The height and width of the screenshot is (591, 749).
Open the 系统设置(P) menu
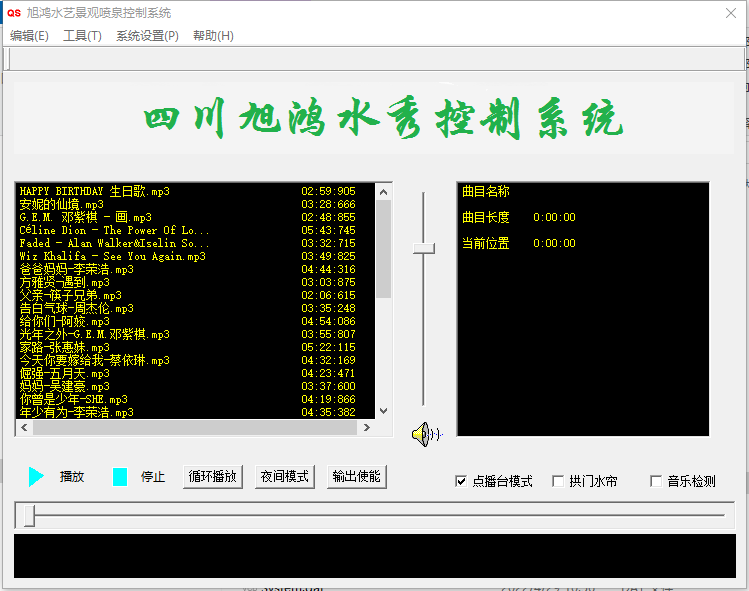[x=147, y=36]
